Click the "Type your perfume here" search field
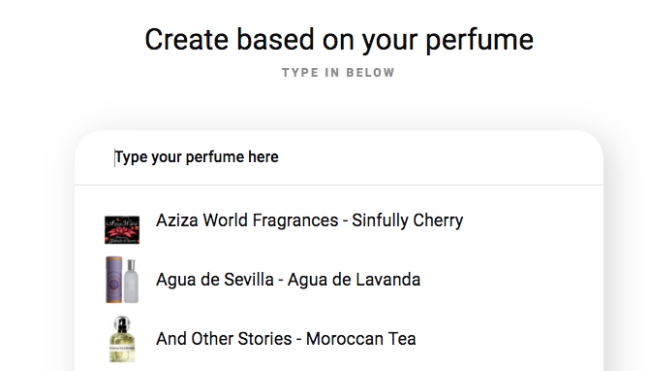Image resolution: width=650 pixels, height=371 pixels. click(339, 158)
